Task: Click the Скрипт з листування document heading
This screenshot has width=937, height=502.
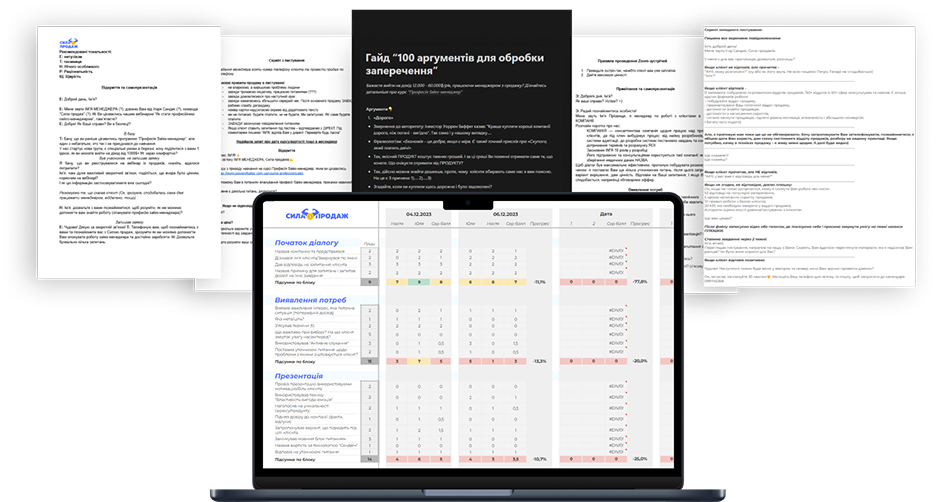Action: (x=286, y=60)
